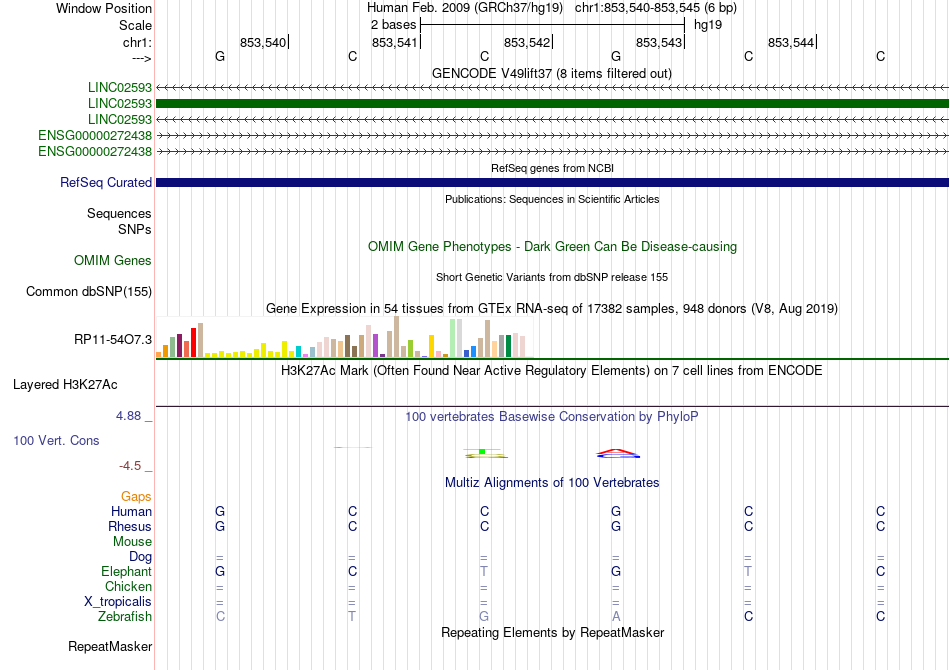Click the Scale label in the ruler

135,25
